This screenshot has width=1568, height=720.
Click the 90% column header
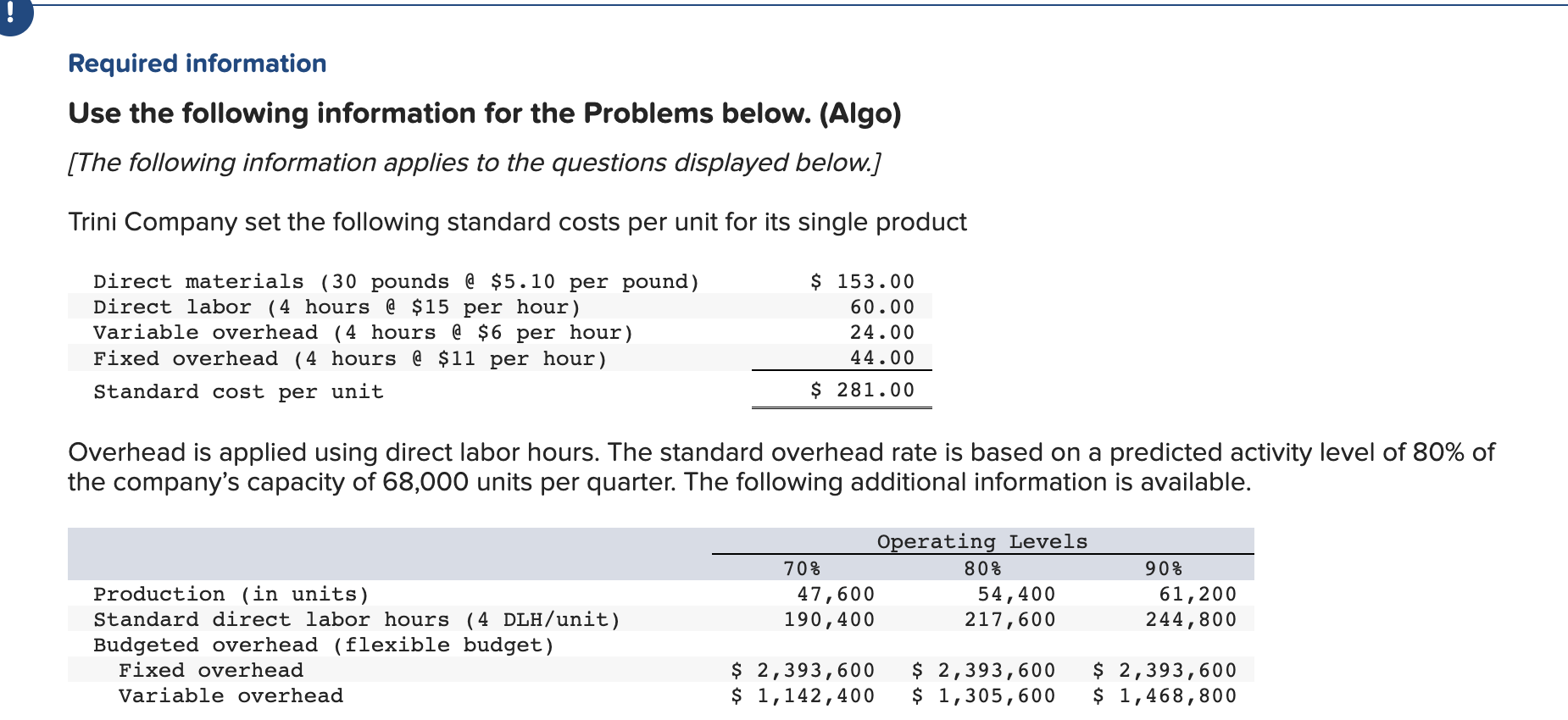(x=1164, y=568)
